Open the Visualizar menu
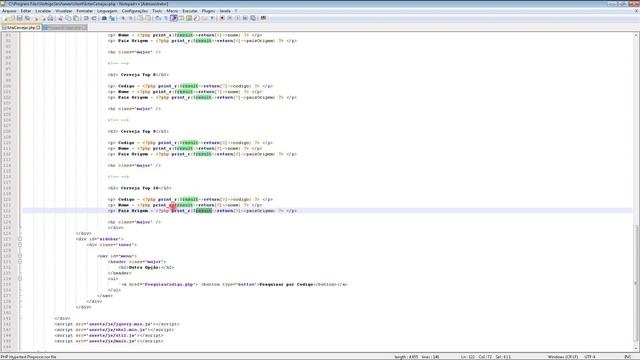 pyautogui.click(x=63, y=11)
